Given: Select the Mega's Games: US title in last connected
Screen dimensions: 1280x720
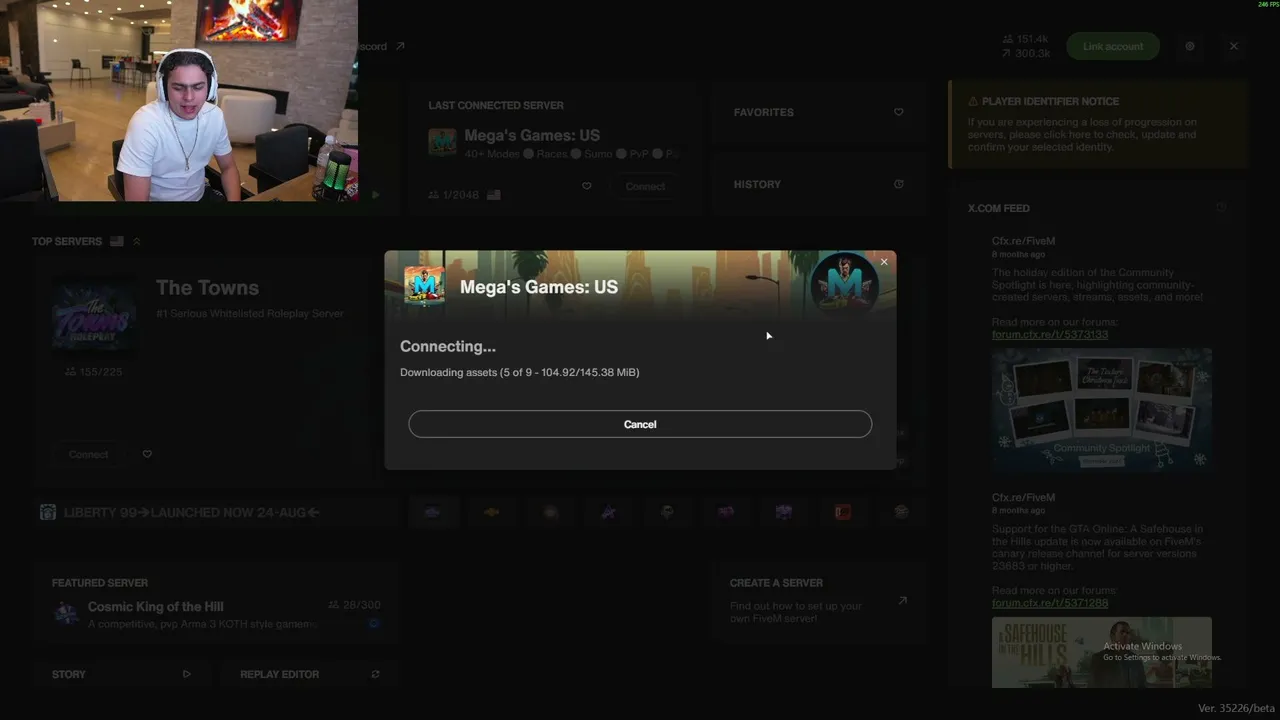Looking at the screenshot, I should (532, 135).
